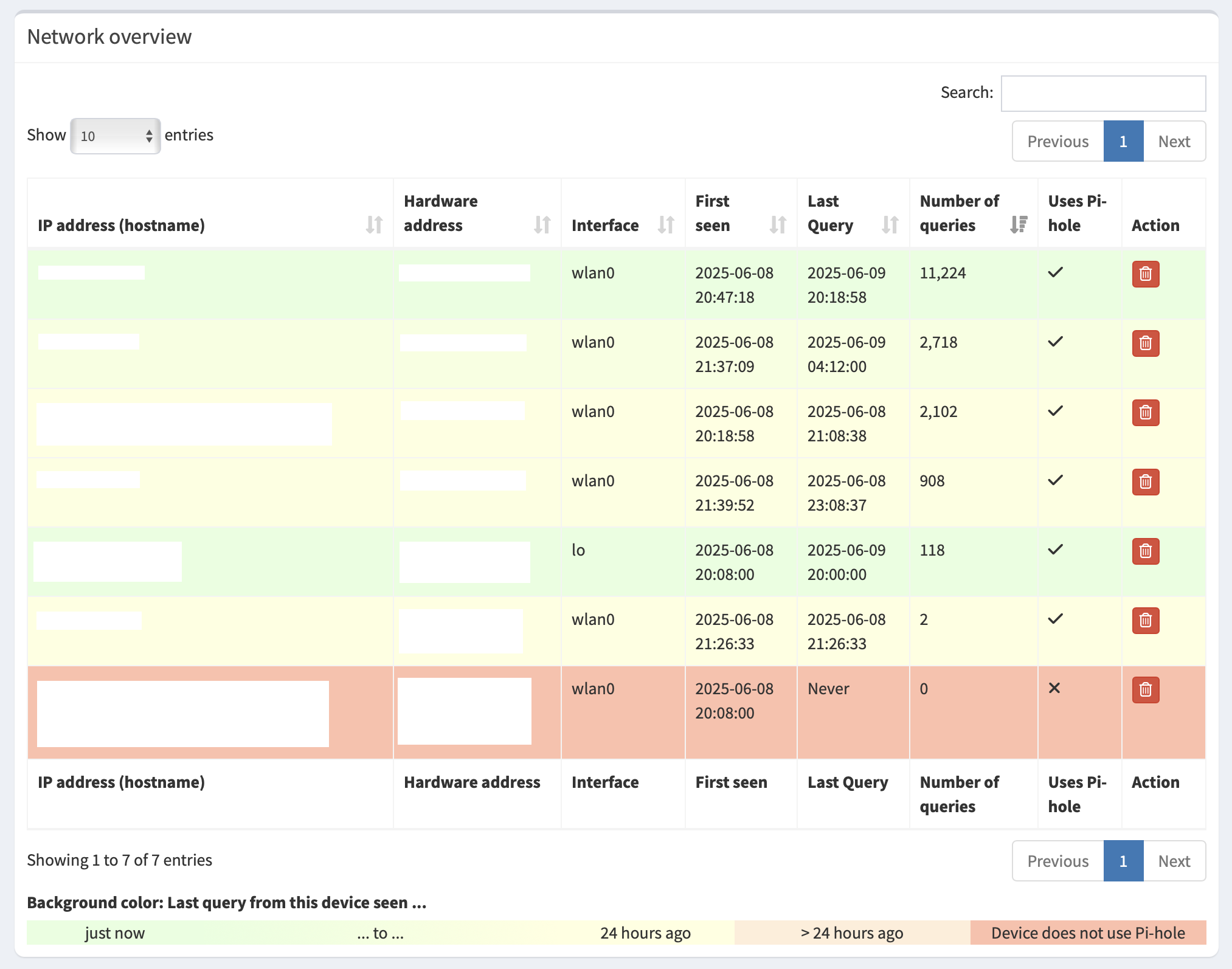Open the Show entries count dropdown

(x=115, y=136)
